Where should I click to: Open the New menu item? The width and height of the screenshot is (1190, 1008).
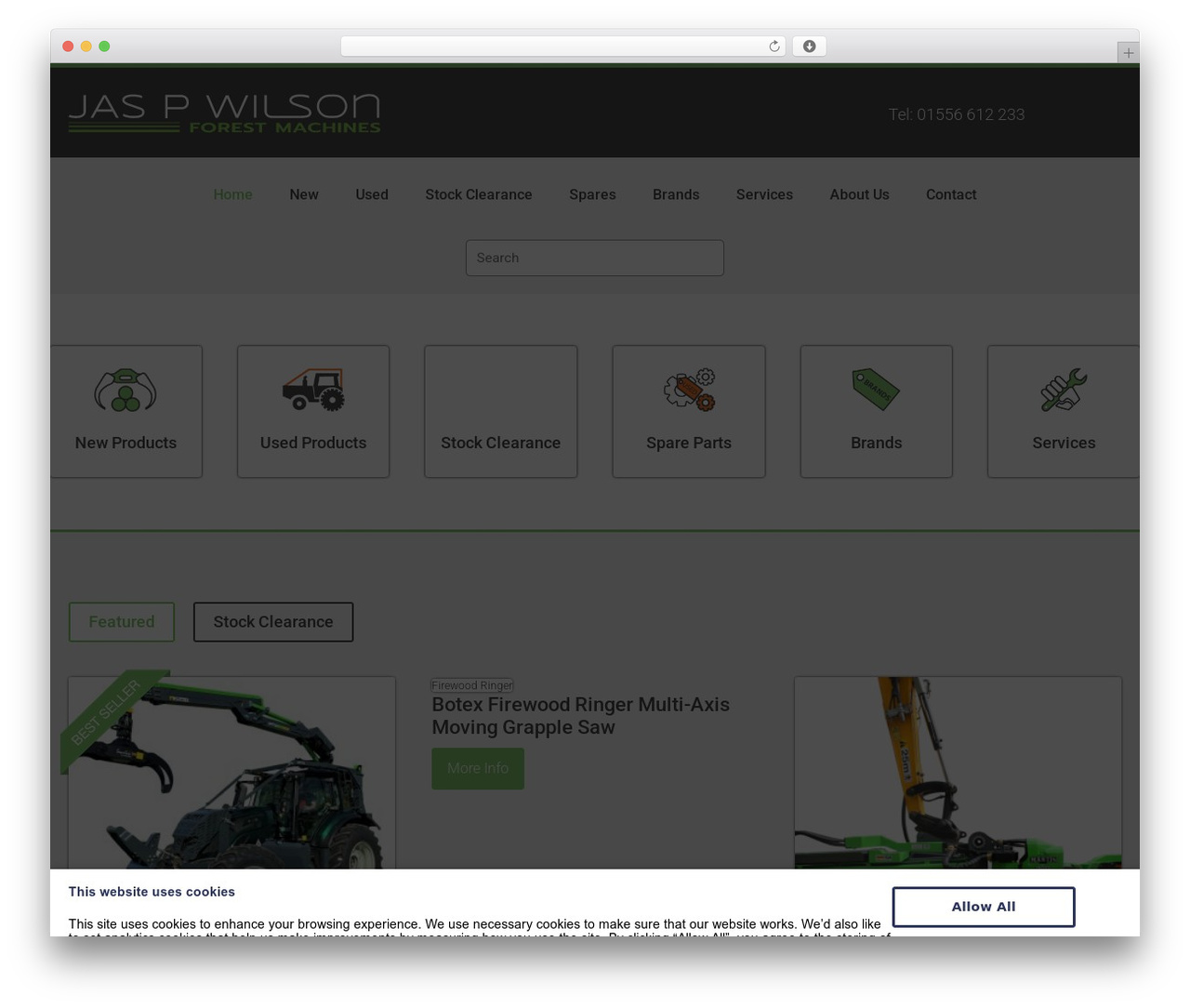(304, 194)
